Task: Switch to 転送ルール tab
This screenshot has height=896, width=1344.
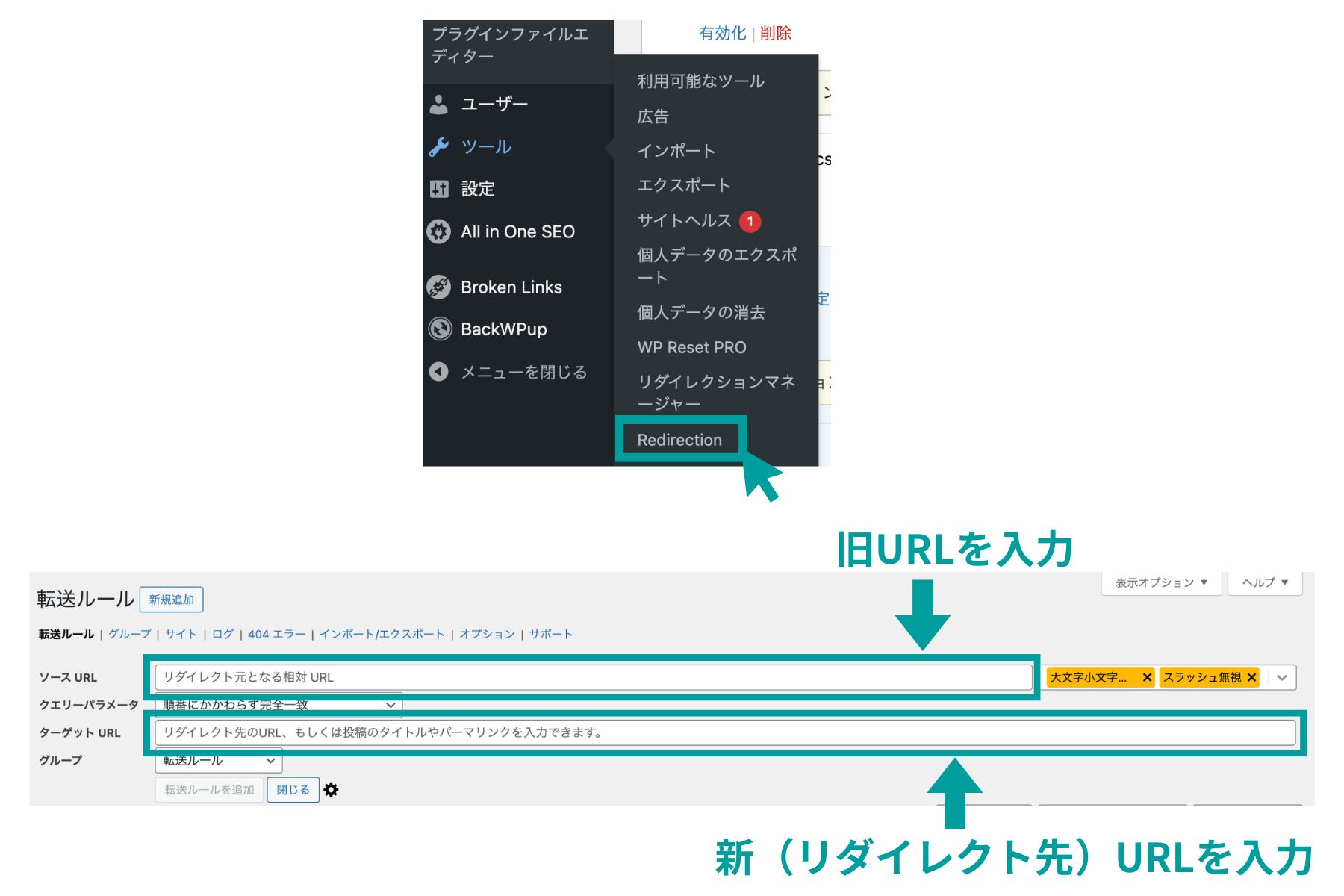Action: coord(66,634)
